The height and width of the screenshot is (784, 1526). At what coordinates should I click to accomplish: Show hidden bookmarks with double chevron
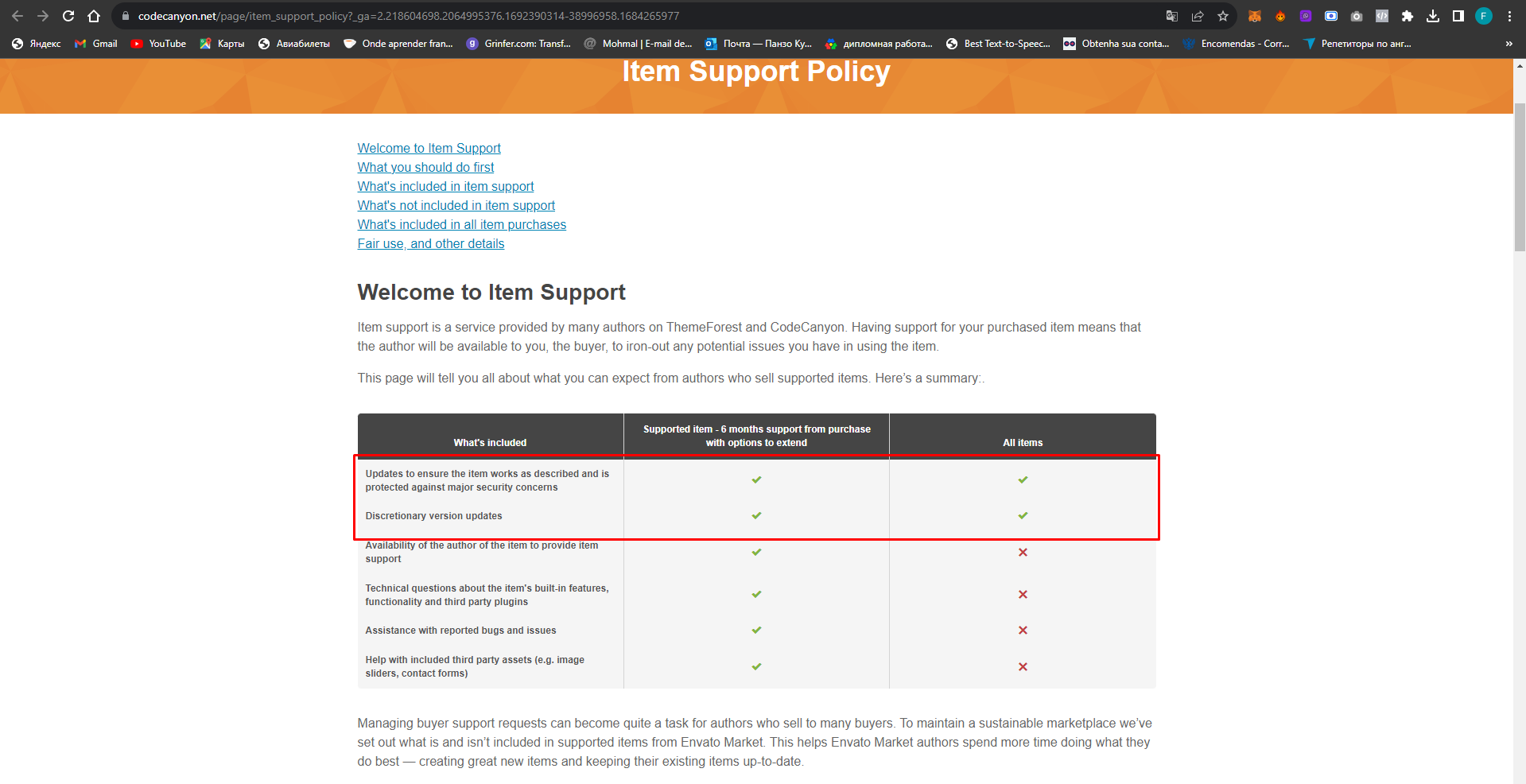(x=1509, y=44)
